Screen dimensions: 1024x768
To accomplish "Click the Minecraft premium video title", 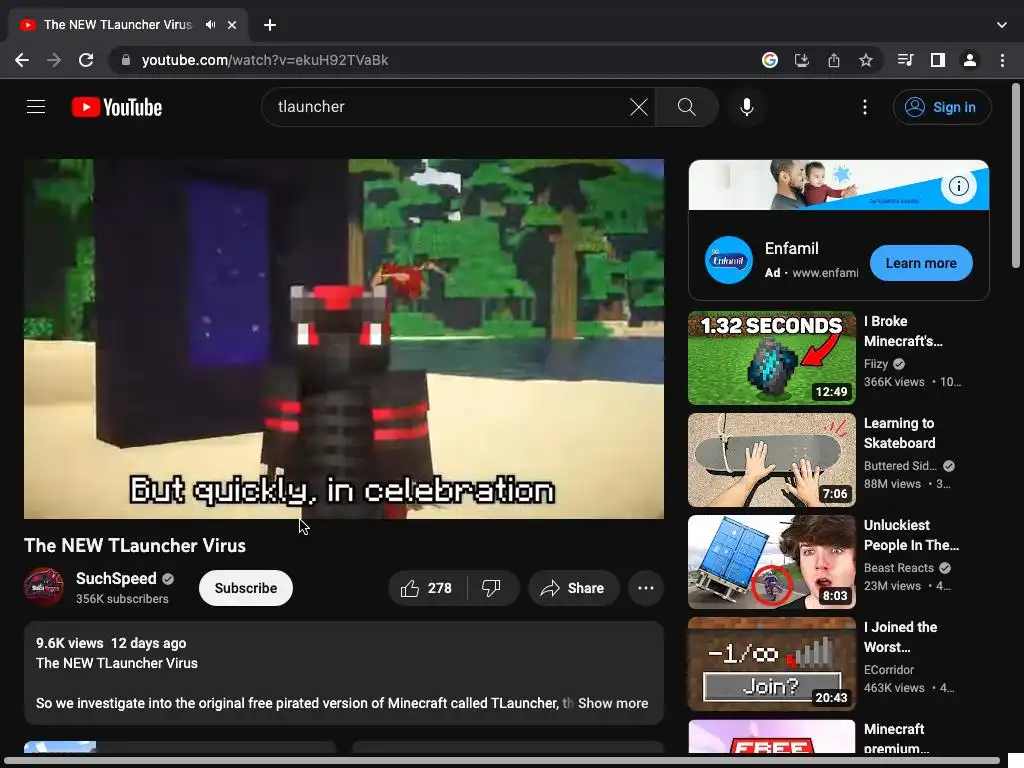I will [x=896, y=738].
